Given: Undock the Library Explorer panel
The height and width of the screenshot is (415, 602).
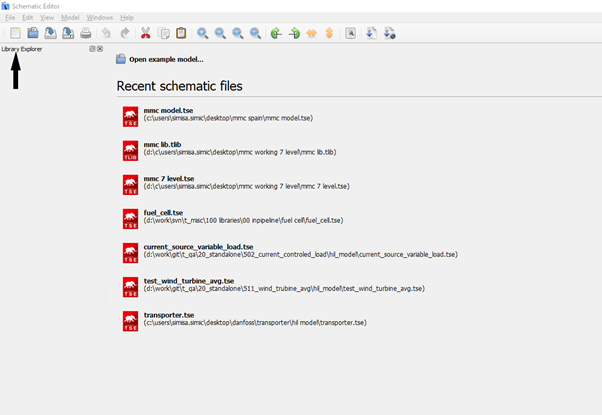Looking at the screenshot, I should click(92, 48).
